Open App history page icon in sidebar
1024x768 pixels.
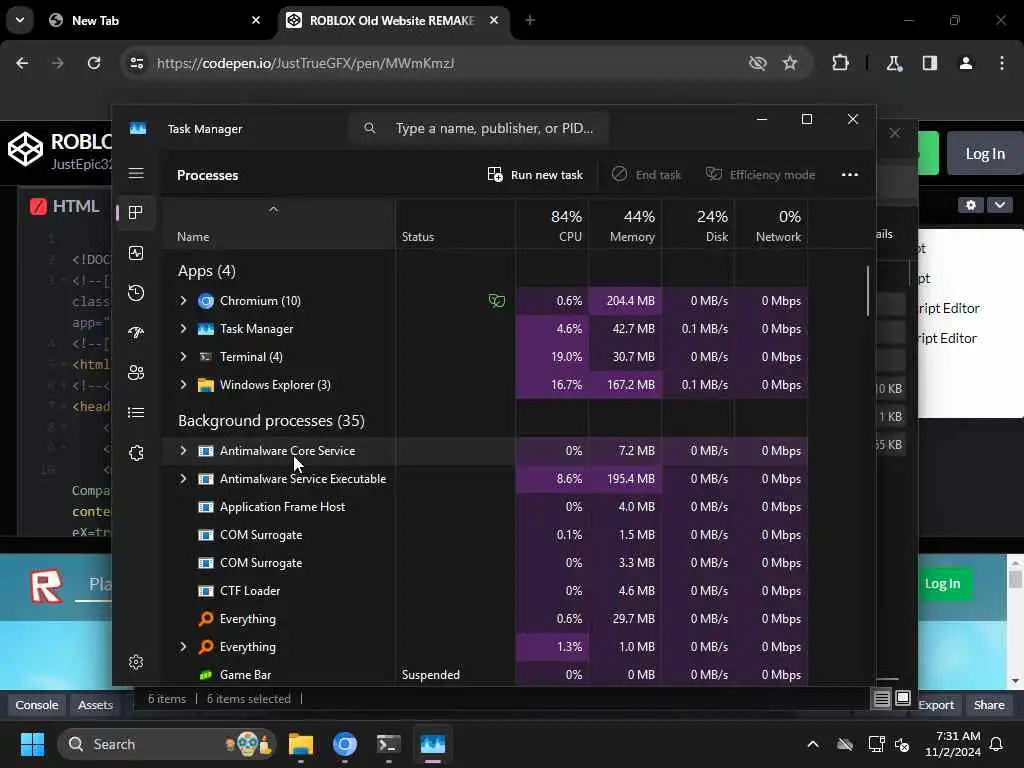tap(136, 293)
